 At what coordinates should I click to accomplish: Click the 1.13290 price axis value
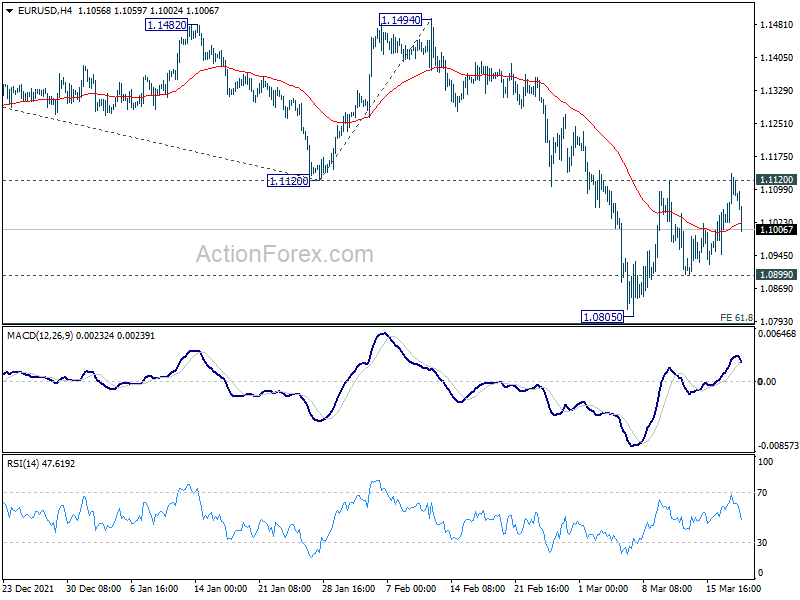[777, 91]
